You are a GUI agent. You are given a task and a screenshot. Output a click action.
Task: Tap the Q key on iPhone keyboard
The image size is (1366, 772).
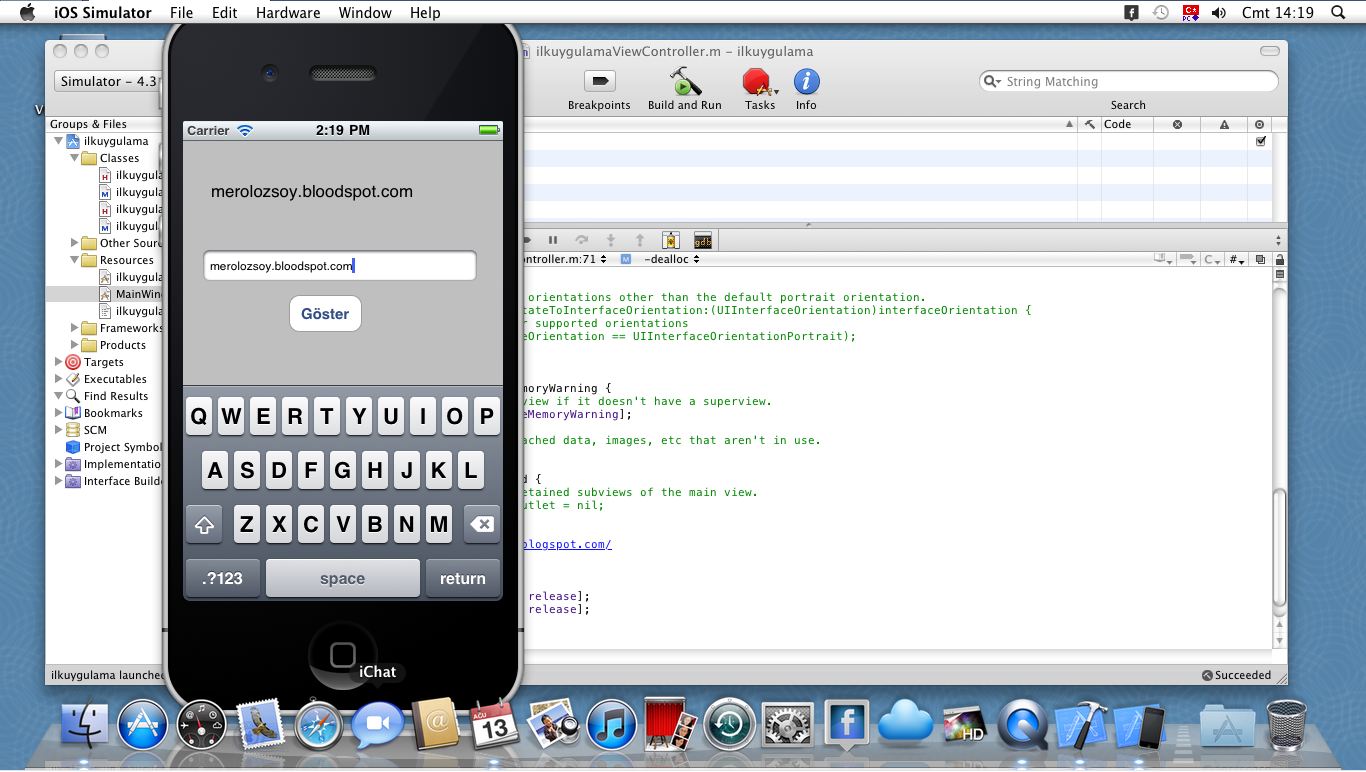click(199, 416)
